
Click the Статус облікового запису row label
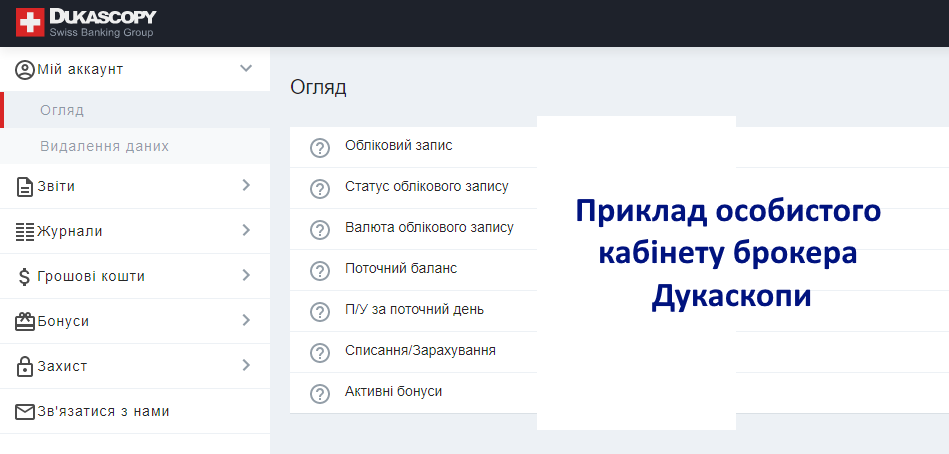pos(427,186)
